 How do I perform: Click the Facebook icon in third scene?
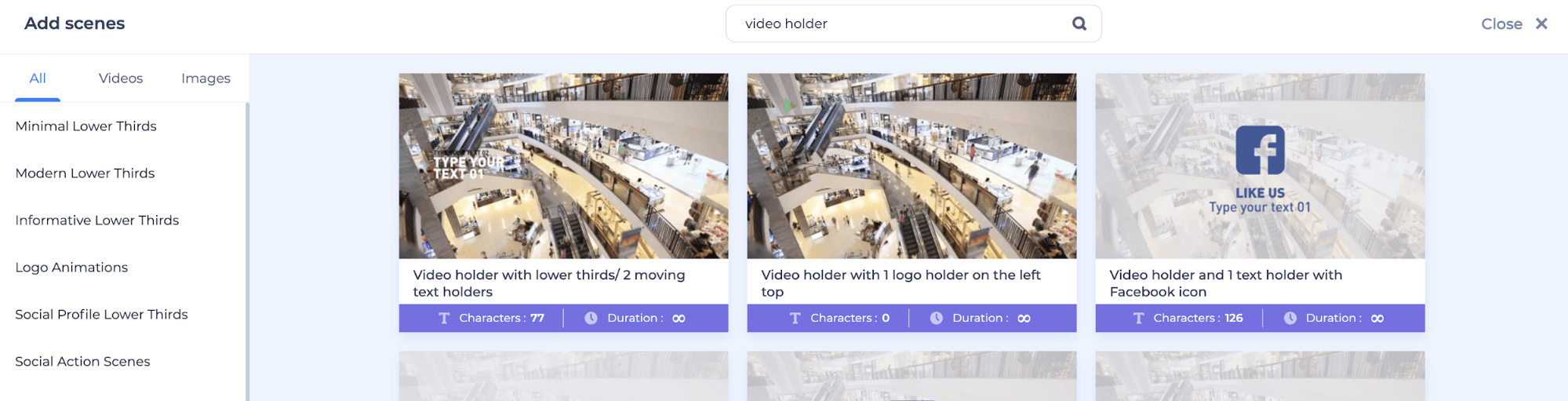[x=1260, y=150]
